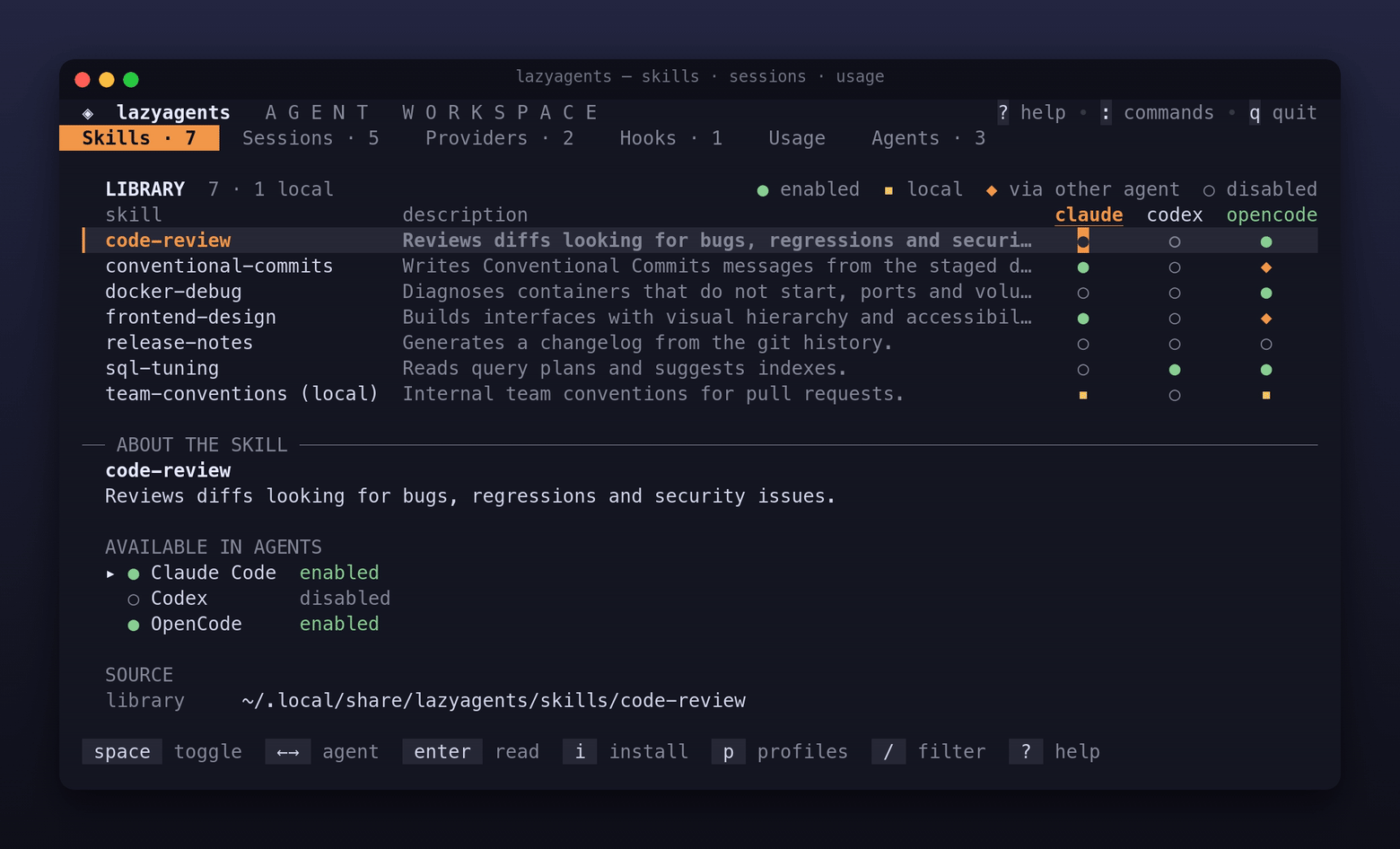The image size is (1400, 849).
Task: Toggle code-review skill for codex
Action: 1175,241
